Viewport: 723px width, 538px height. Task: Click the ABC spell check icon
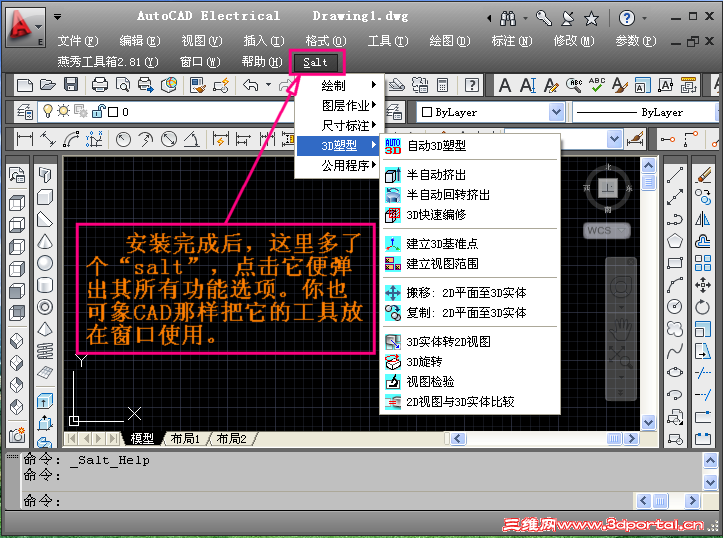[597, 85]
